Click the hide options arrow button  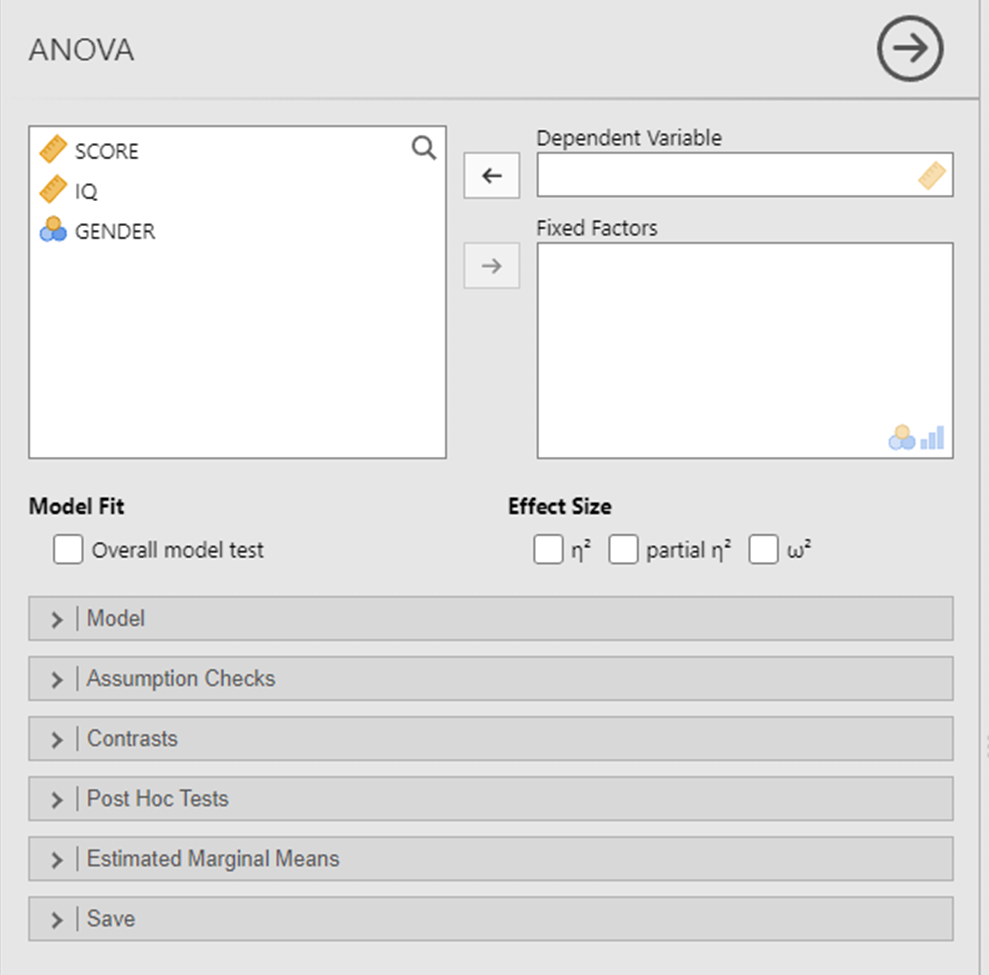point(910,50)
